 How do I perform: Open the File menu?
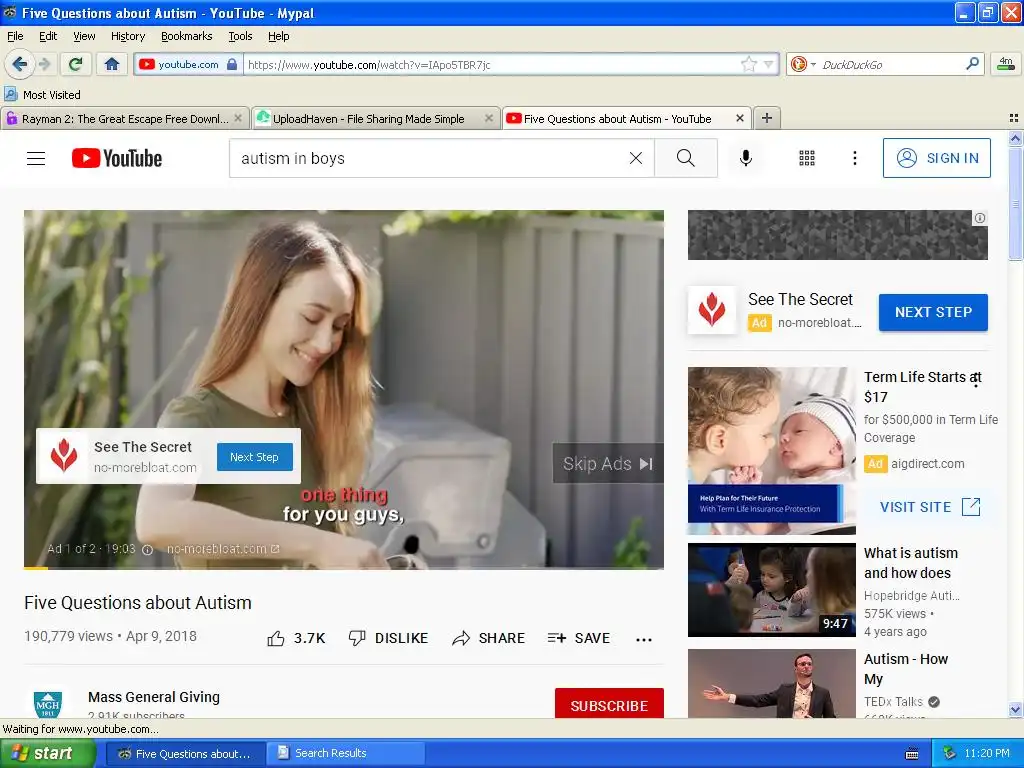pos(15,36)
